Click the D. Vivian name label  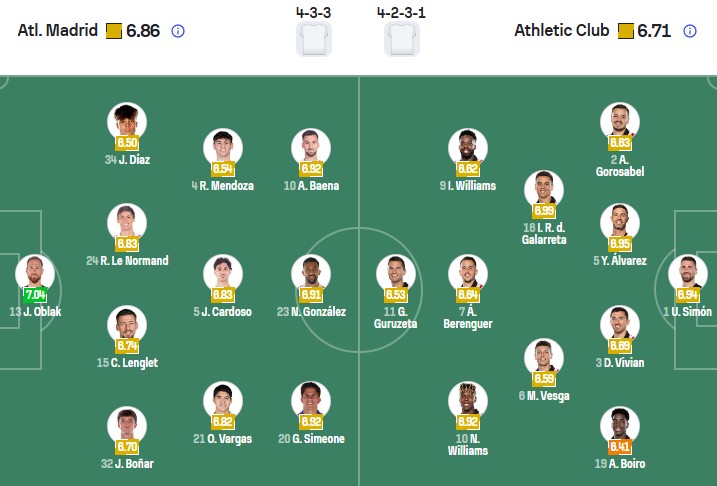pos(620,362)
